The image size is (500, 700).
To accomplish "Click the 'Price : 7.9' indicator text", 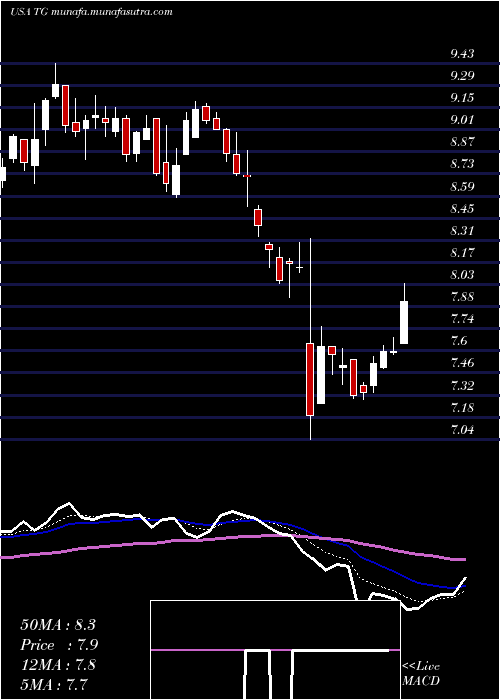I will (x=59, y=645).
